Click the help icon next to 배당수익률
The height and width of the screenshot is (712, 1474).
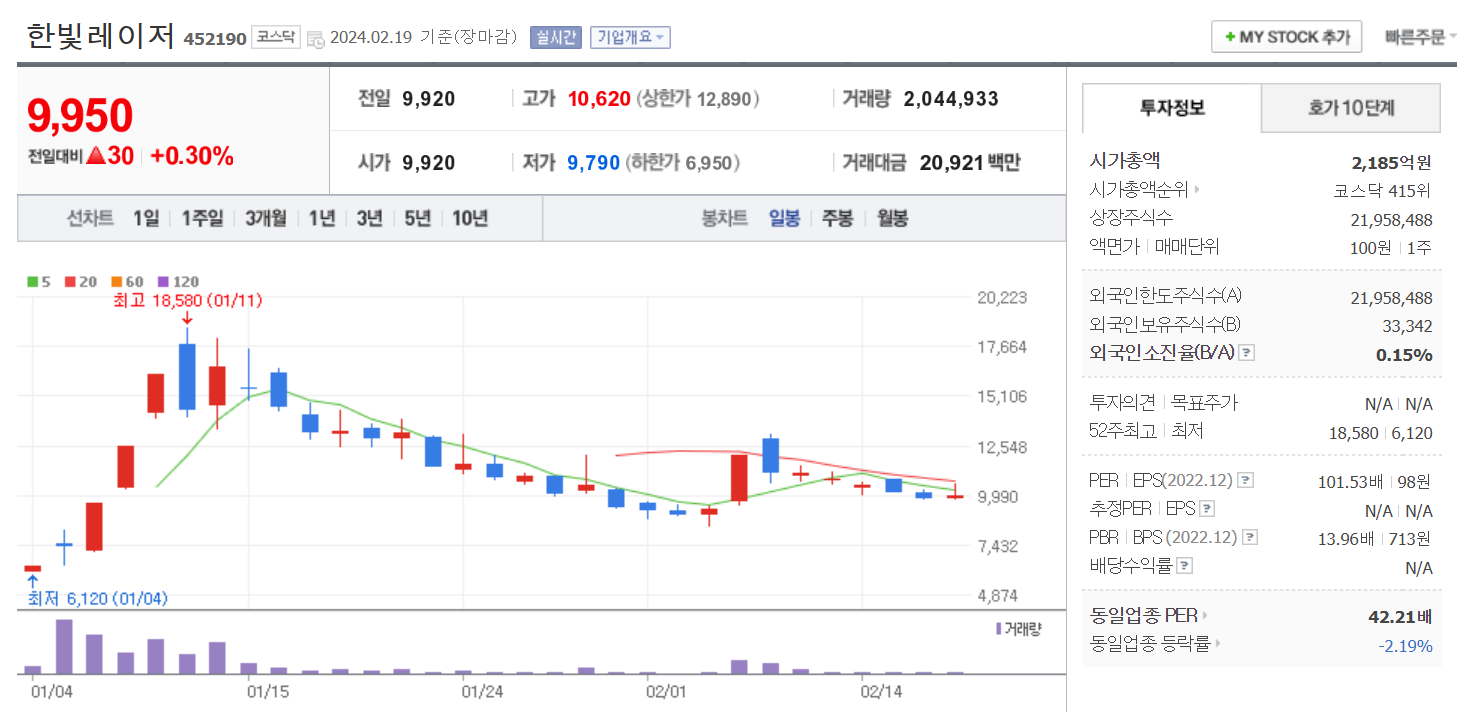click(x=1184, y=566)
